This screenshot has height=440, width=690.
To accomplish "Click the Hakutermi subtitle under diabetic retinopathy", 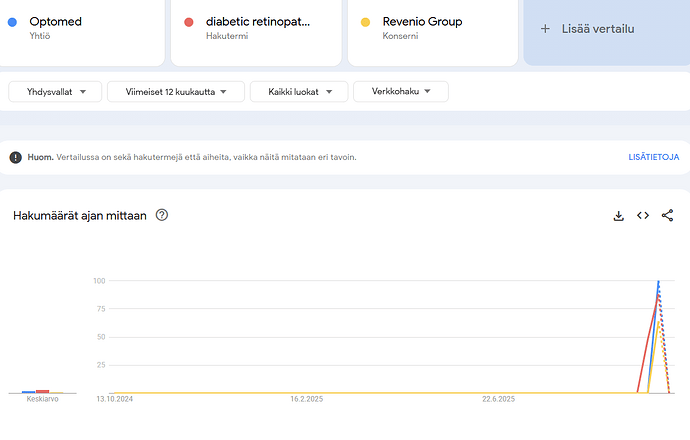I will (227, 36).
